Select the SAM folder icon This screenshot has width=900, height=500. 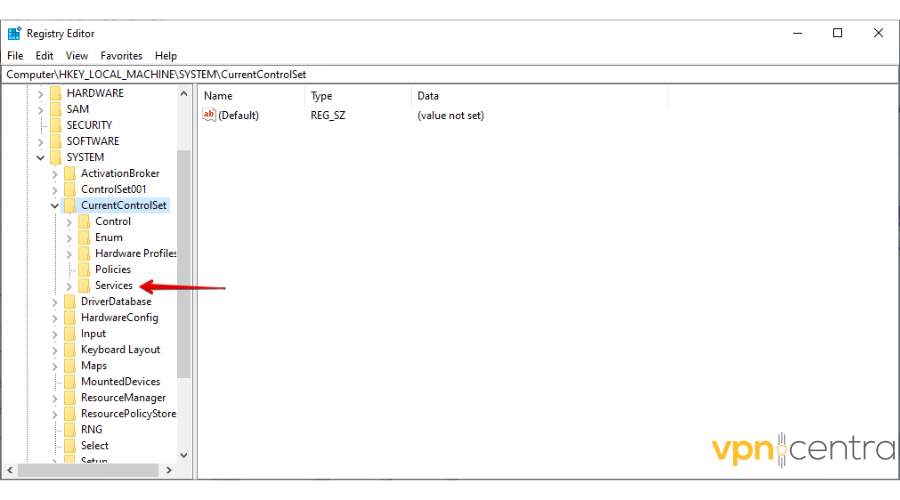coord(56,109)
